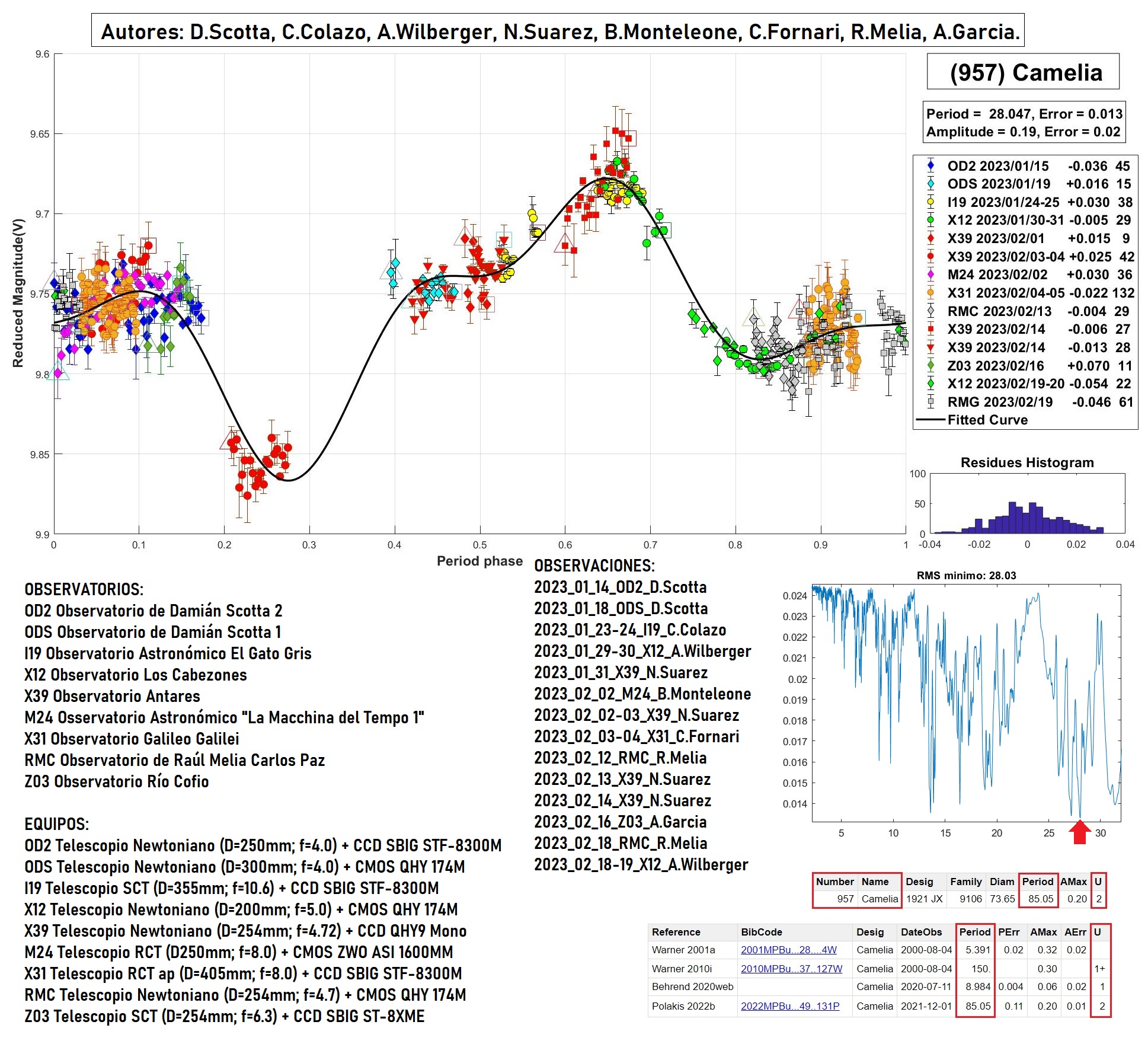Select the 150. period value for Warner 2010i
The height and width of the screenshot is (1044, 1148).
[x=980, y=969]
